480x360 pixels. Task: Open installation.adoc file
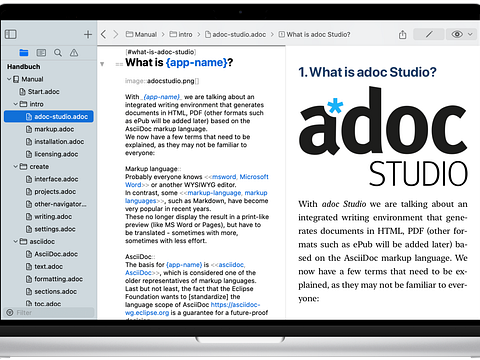(55, 142)
